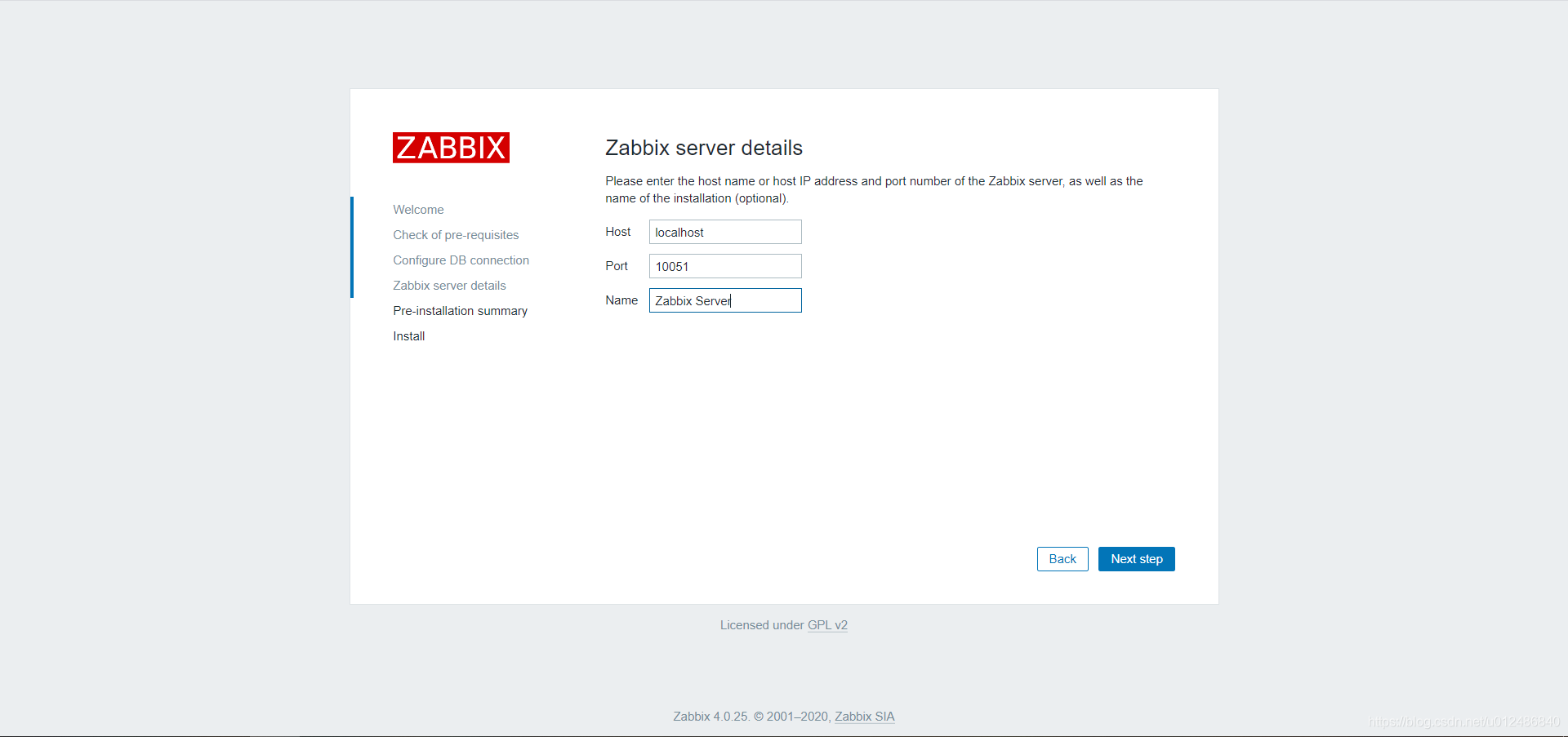Viewport: 1568px width, 737px height.
Task: Click the ZABBIX logo
Action: [451, 148]
